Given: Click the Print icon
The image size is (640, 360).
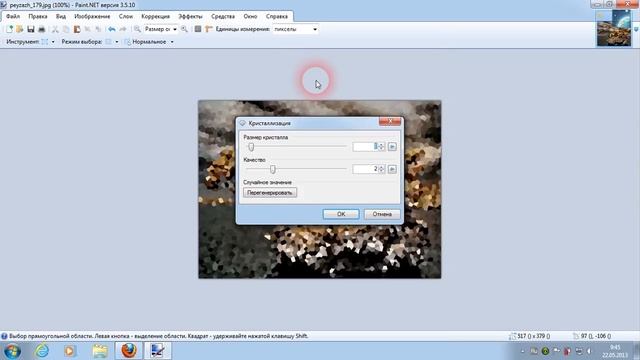Looking at the screenshot, I should [x=41, y=29].
